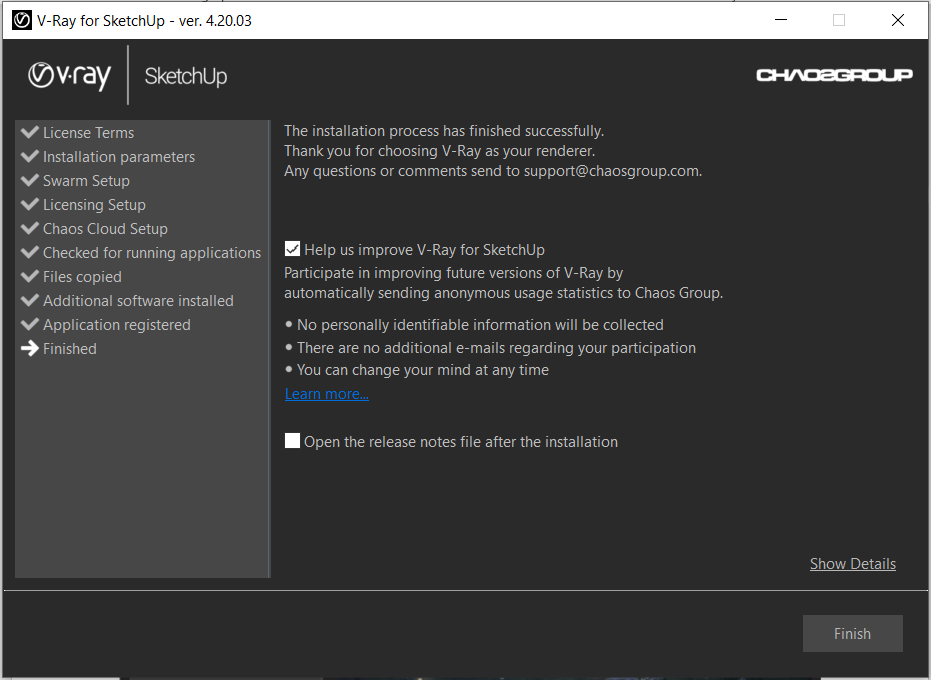Click the Chaos Group logo
Screen dimensions: 931x680
834,75
